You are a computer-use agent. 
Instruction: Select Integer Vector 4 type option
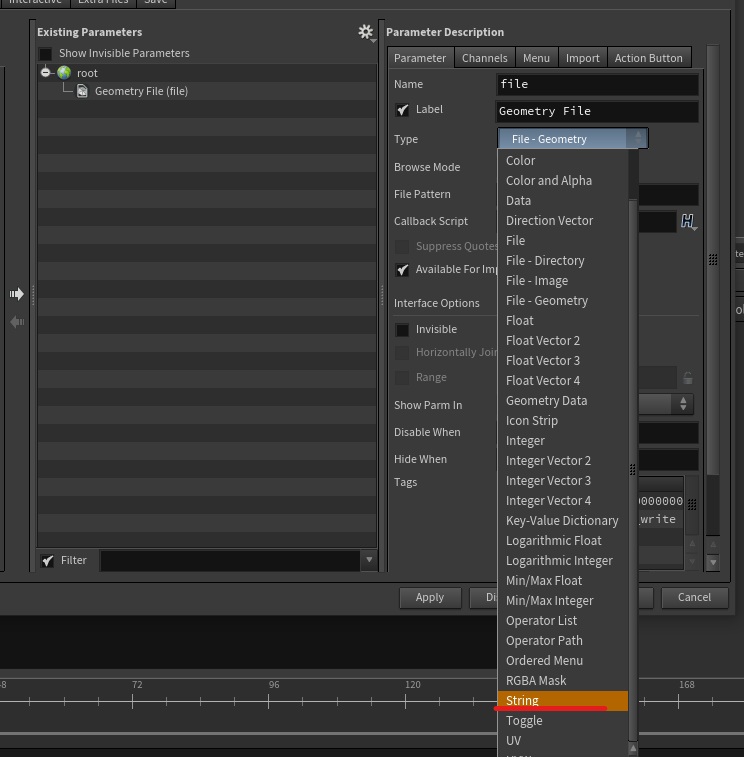pyautogui.click(x=563, y=501)
